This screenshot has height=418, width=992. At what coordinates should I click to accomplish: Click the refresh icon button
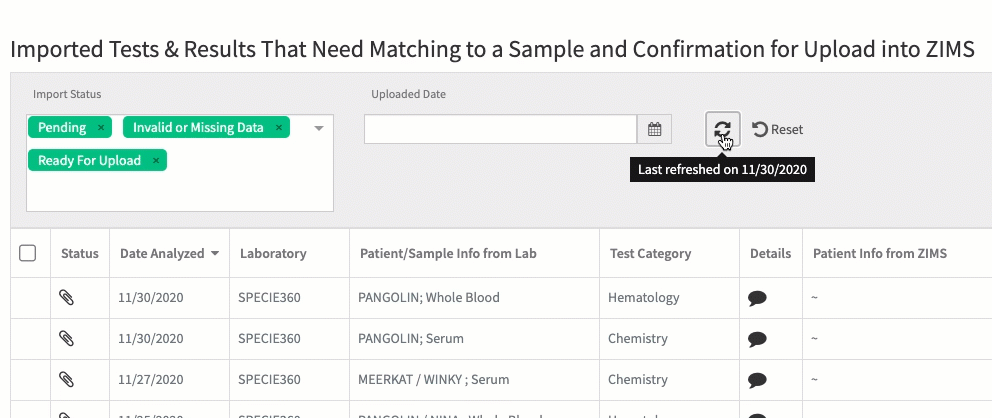pos(722,129)
